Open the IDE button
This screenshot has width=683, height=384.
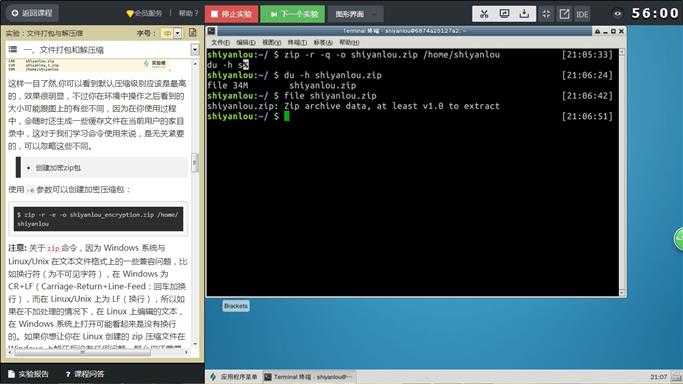[x=582, y=14]
